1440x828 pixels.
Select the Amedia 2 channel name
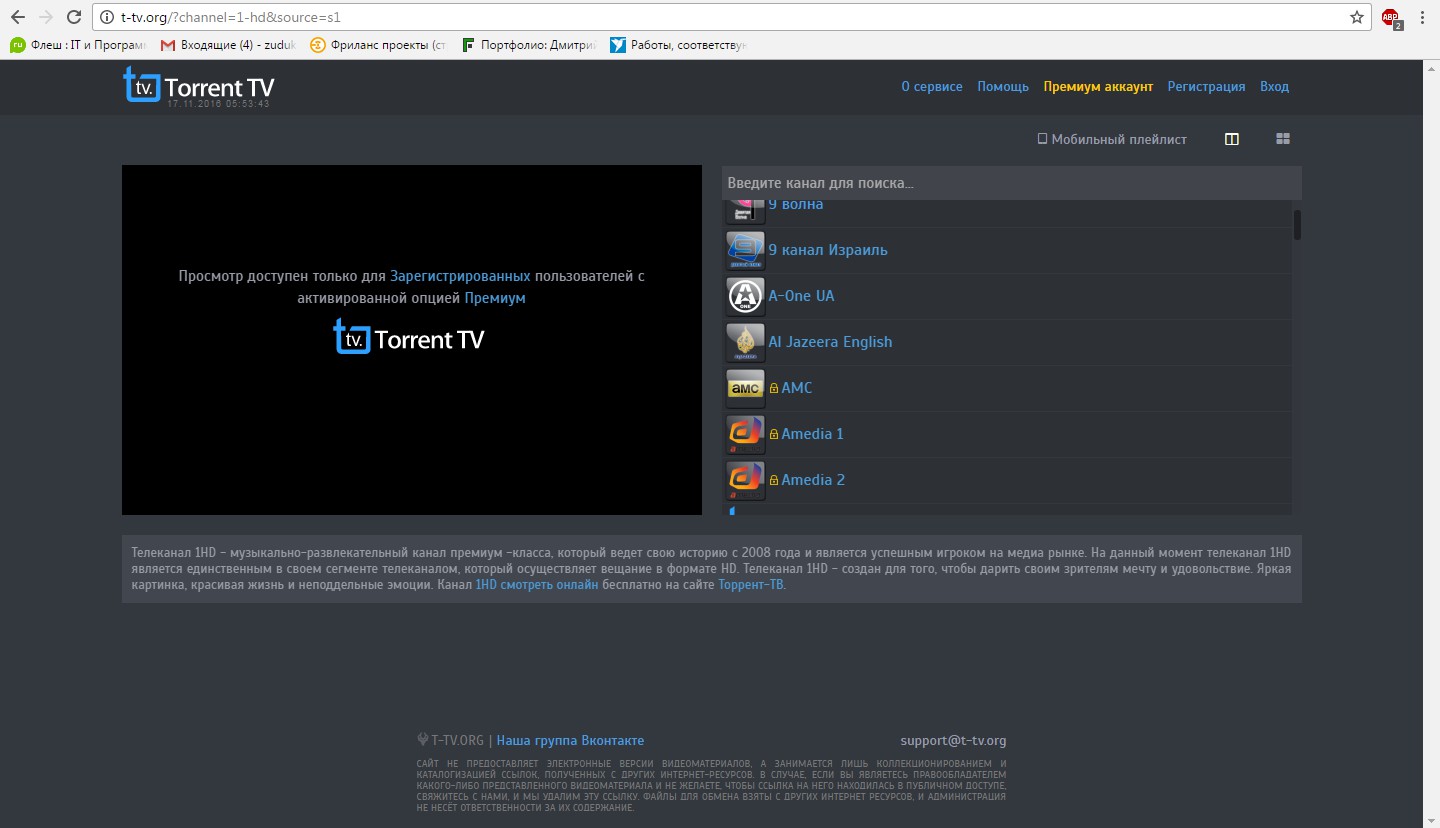[813, 480]
